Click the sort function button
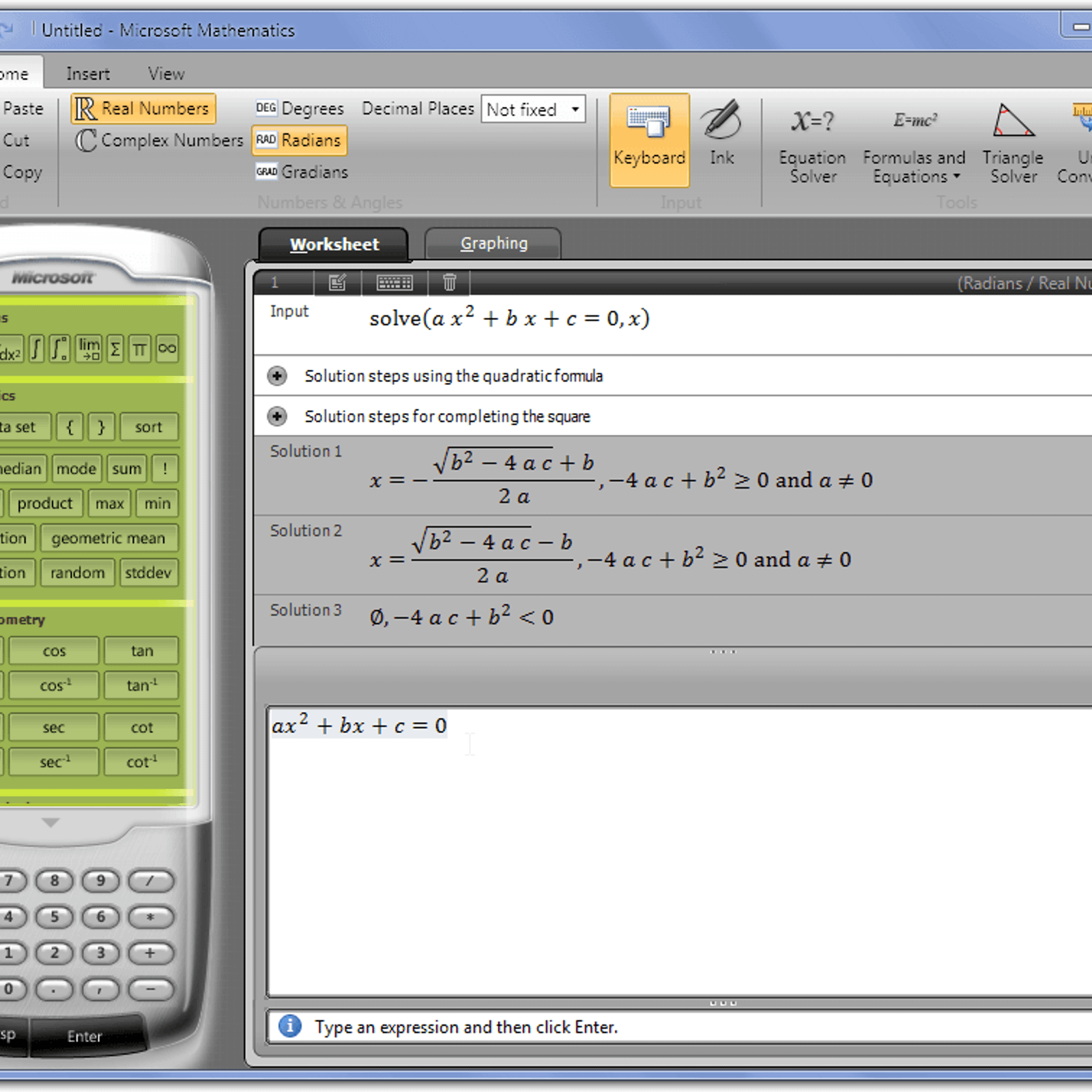This screenshot has width=1092, height=1092. click(x=149, y=427)
